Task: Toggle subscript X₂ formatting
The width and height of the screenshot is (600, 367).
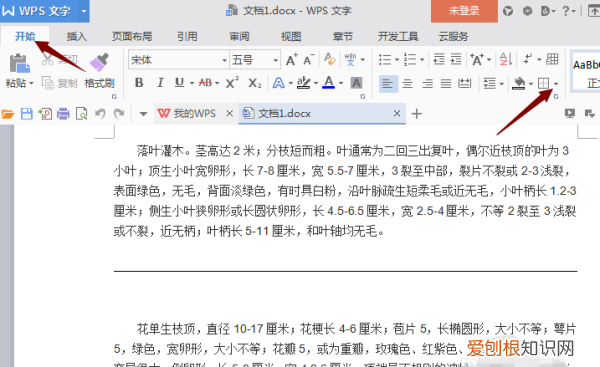Action: click(x=254, y=83)
